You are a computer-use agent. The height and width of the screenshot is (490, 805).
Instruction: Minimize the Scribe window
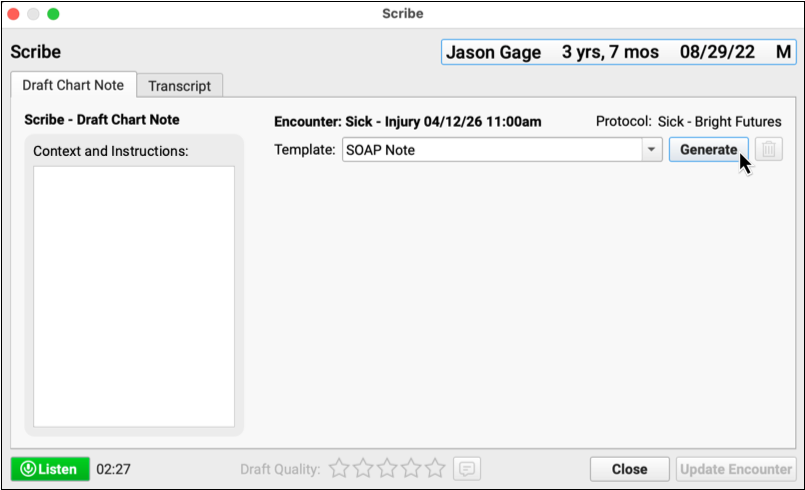coord(34,14)
